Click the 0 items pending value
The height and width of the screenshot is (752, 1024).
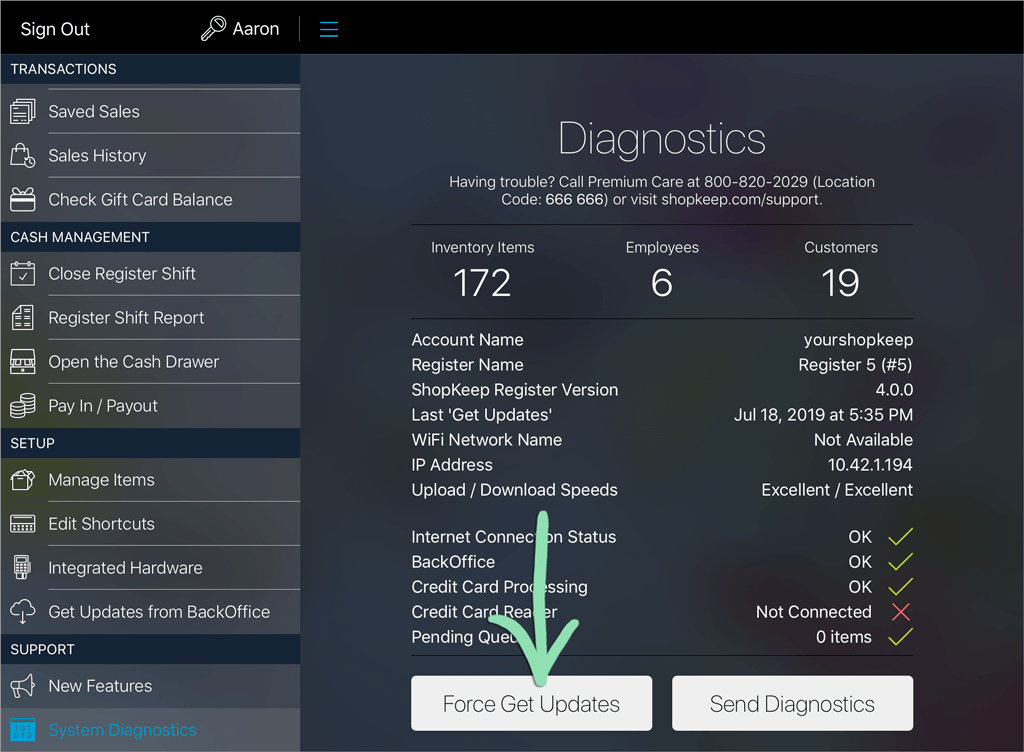click(844, 636)
